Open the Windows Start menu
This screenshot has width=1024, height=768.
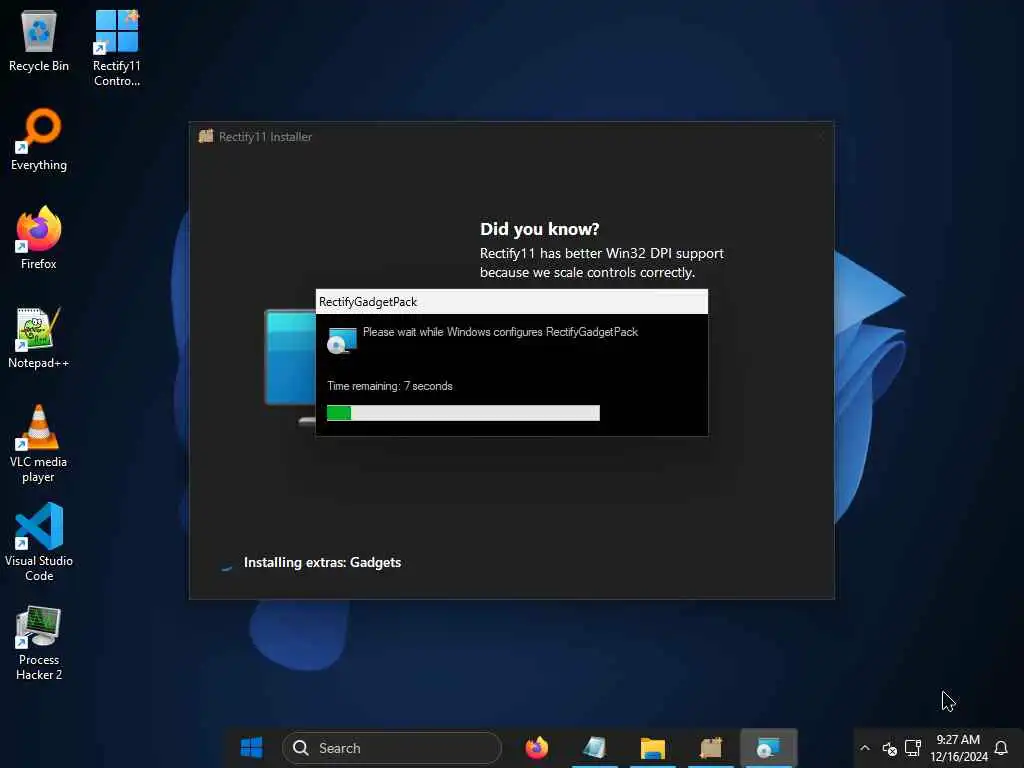tap(251, 748)
